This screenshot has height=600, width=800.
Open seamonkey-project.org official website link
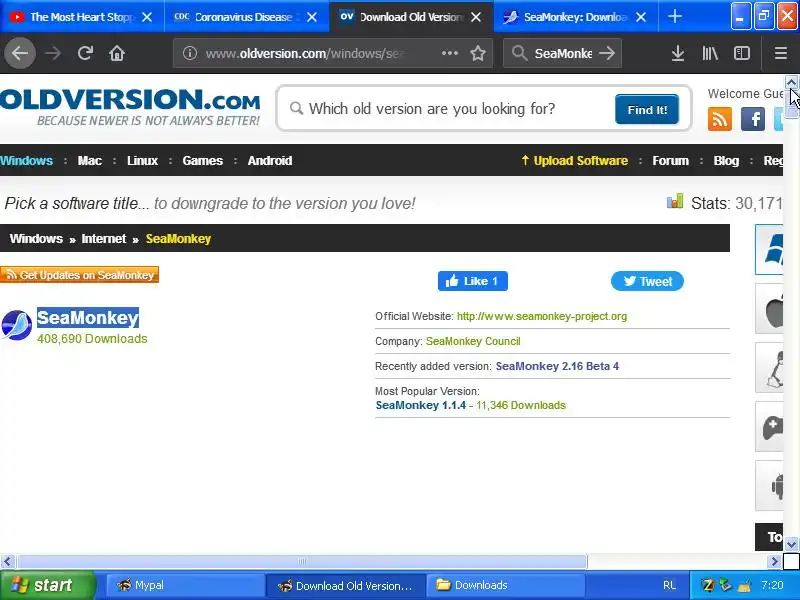click(x=542, y=316)
